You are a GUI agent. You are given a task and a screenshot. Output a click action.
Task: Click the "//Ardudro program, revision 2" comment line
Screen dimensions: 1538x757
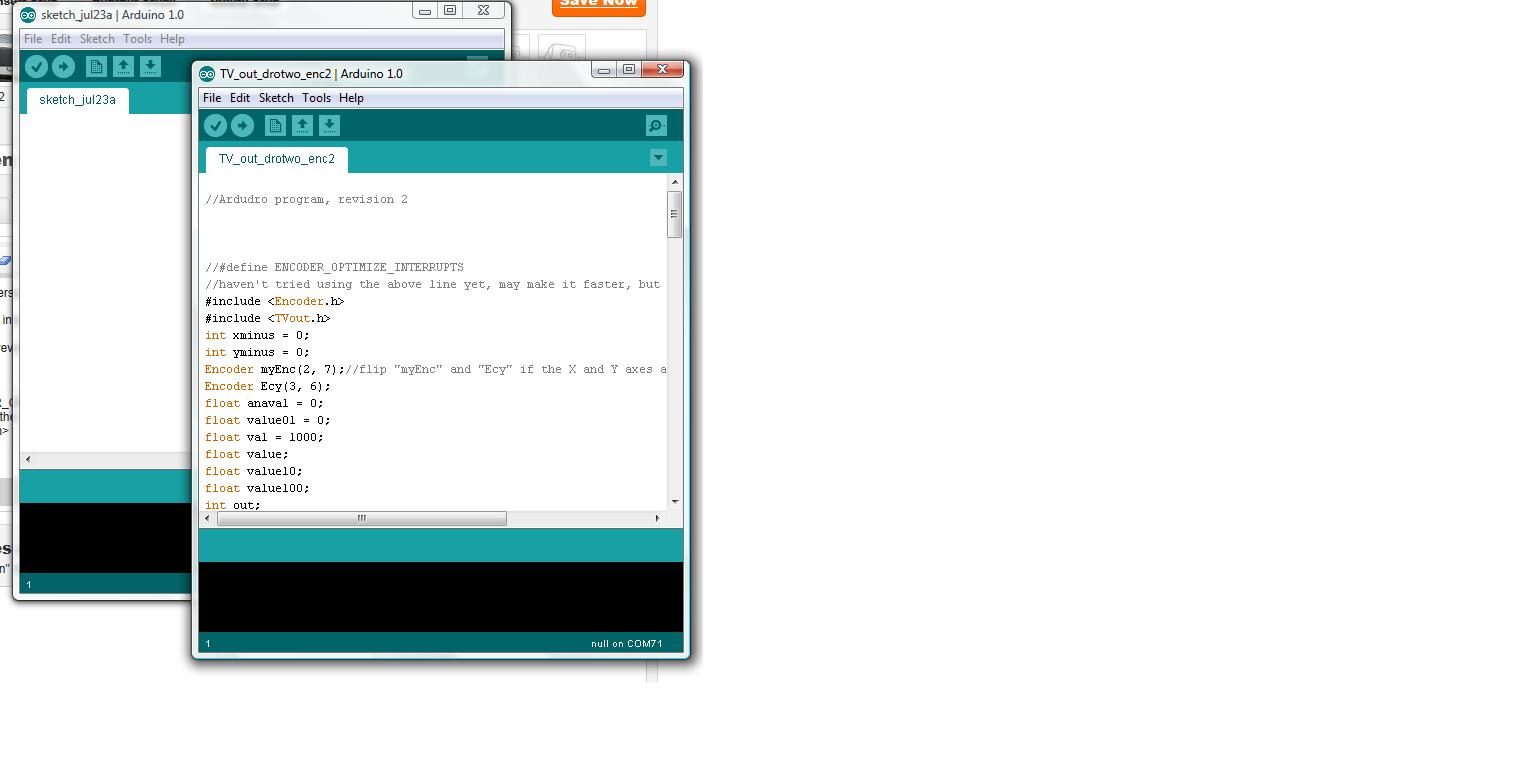pos(306,200)
